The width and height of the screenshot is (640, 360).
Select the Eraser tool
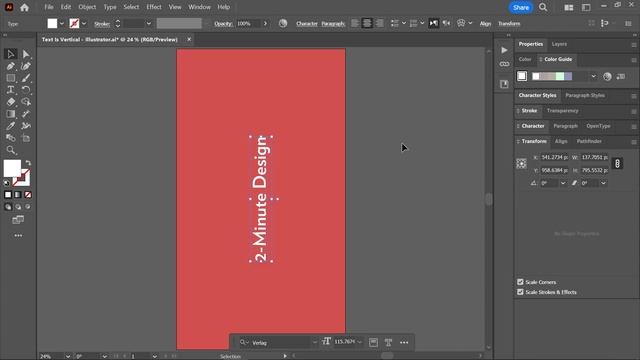pyautogui.click(x=11, y=102)
